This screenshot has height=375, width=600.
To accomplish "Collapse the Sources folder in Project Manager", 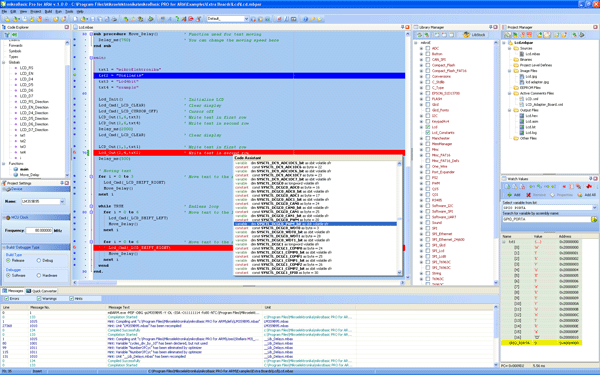I will click(509, 49).
